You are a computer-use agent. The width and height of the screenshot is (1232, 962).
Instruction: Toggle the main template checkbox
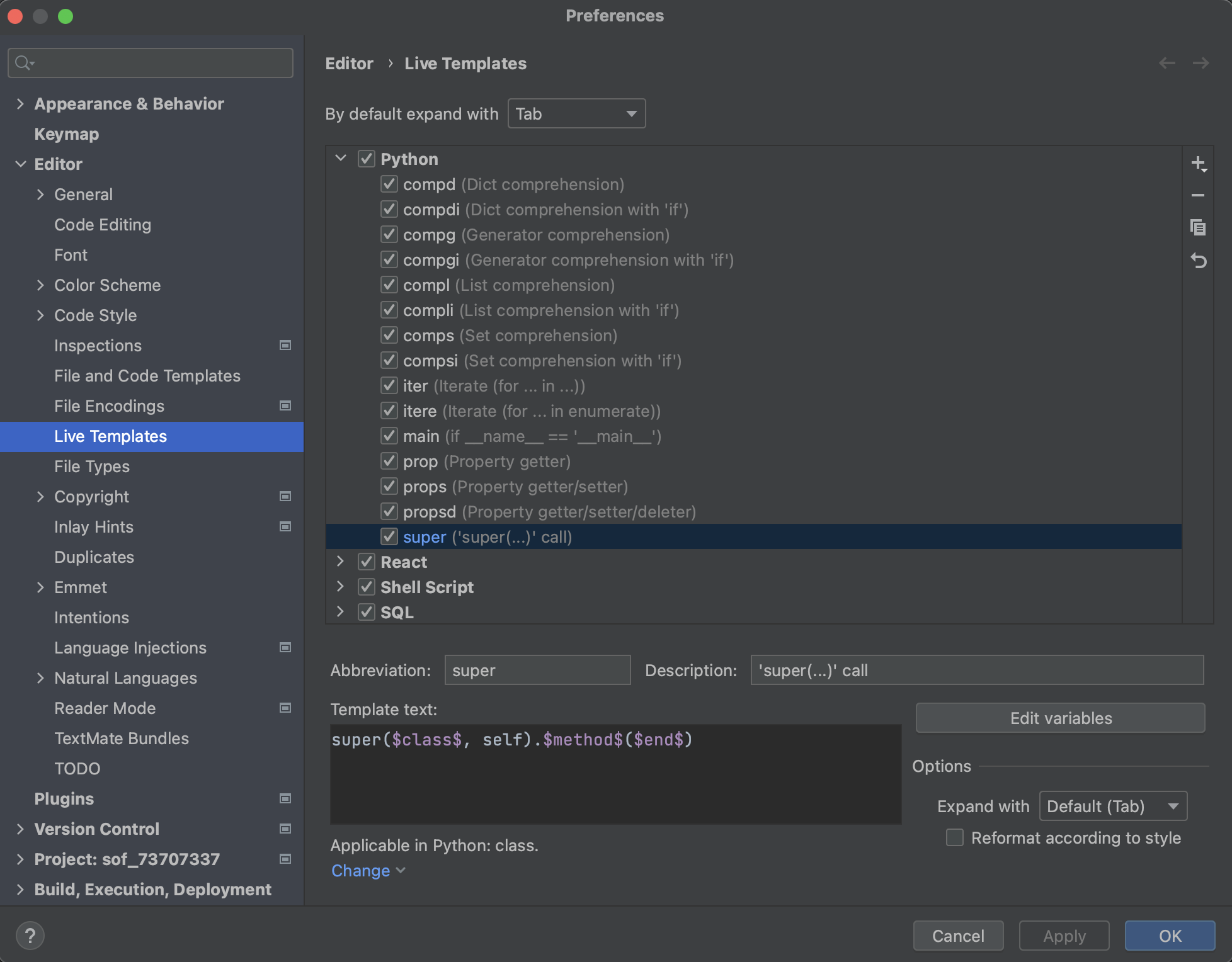[x=389, y=436]
